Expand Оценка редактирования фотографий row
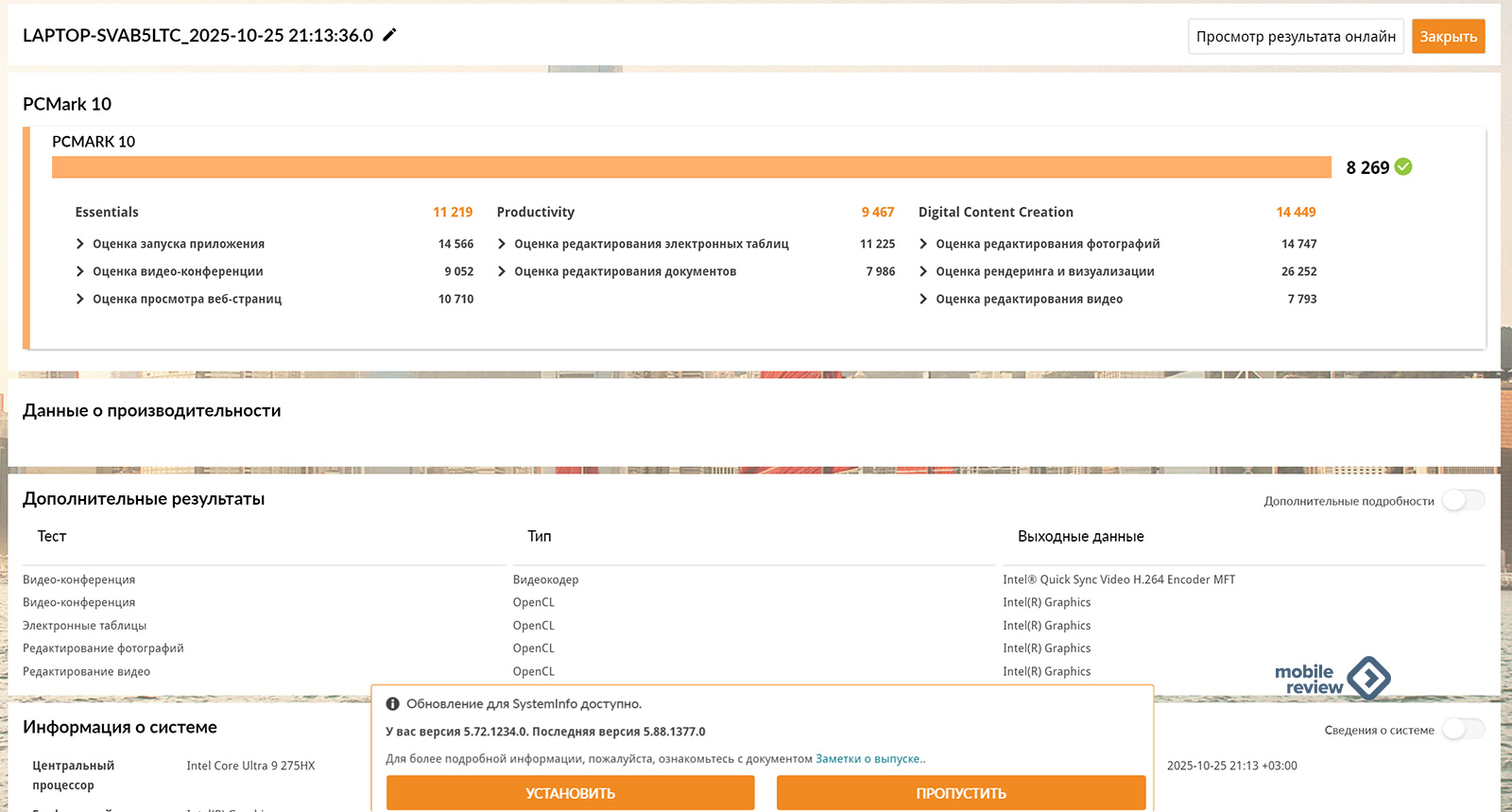This screenshot has width=1512, height=812. coord(923,244)
